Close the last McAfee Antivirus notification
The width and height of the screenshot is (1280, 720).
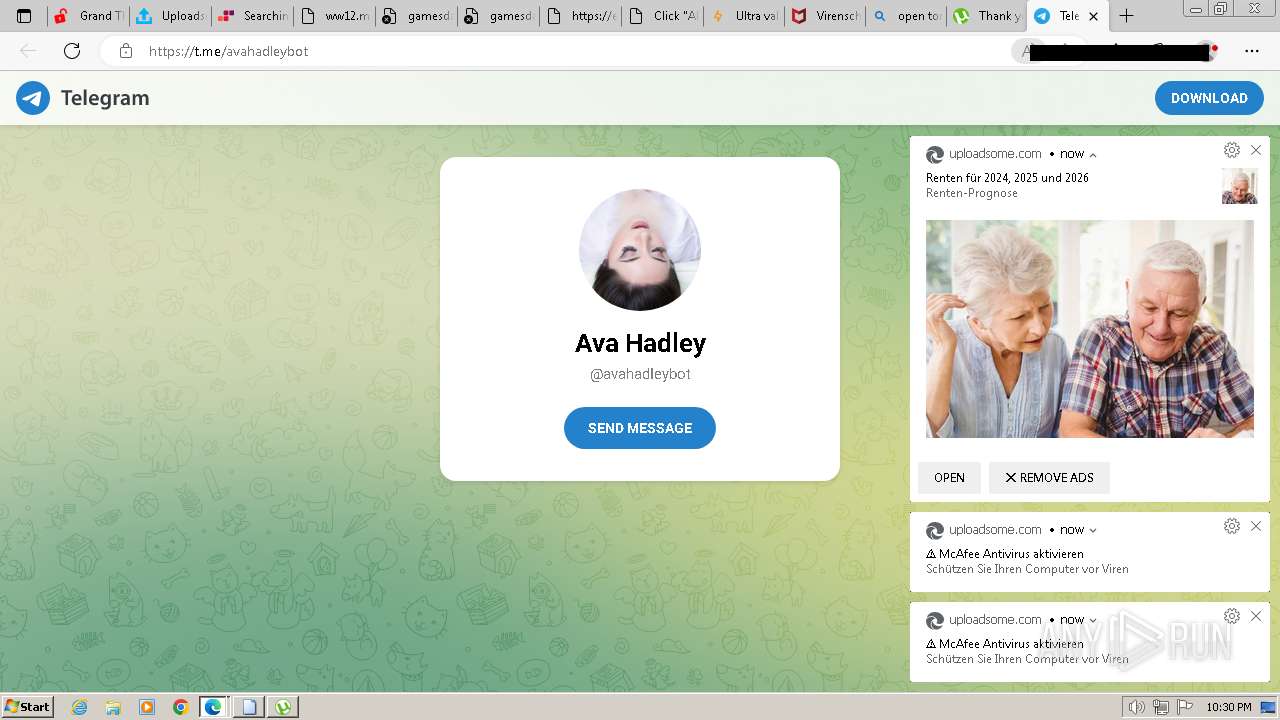pos(1256,616)
